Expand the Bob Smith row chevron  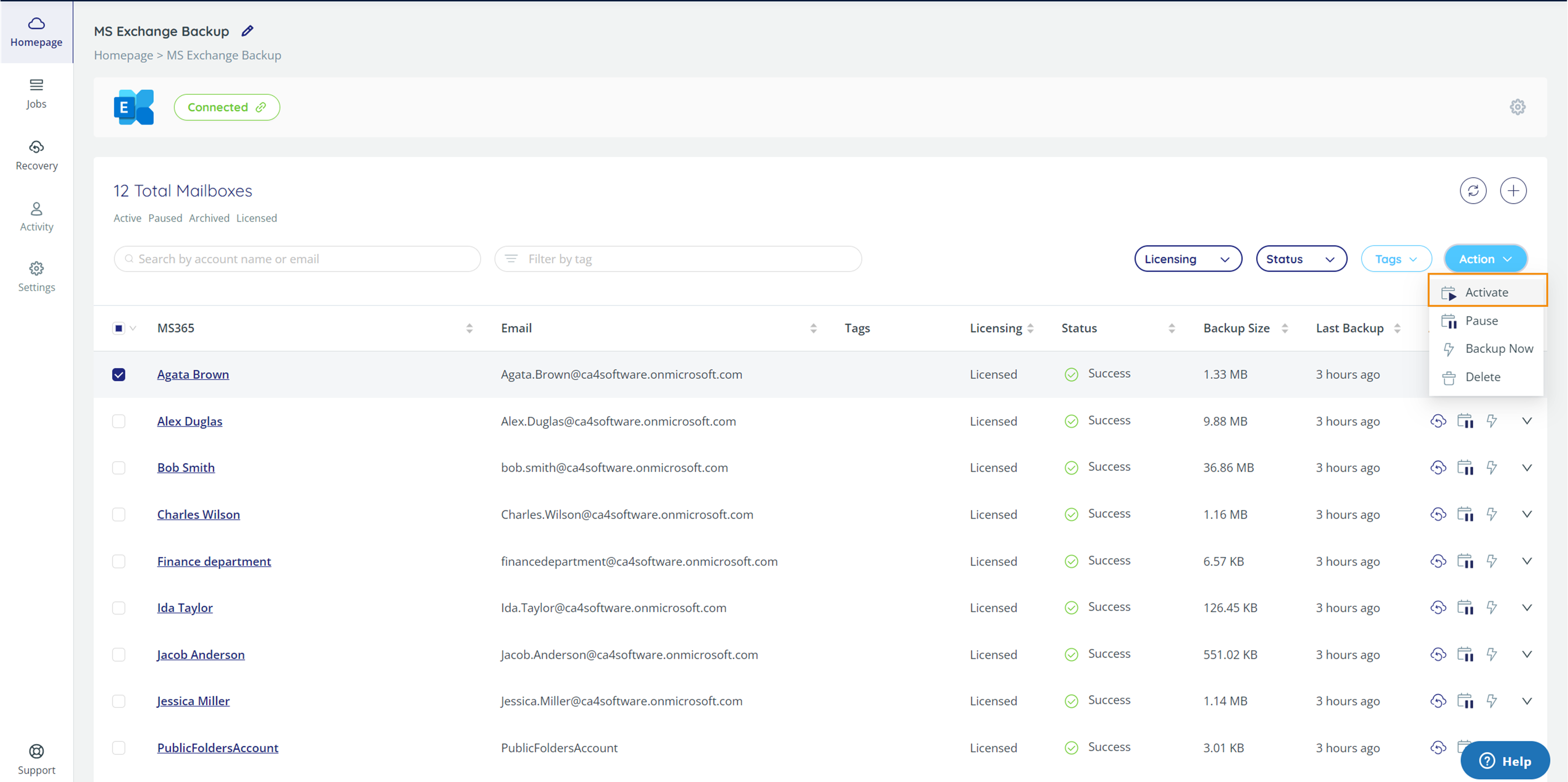coord(1527,467)
